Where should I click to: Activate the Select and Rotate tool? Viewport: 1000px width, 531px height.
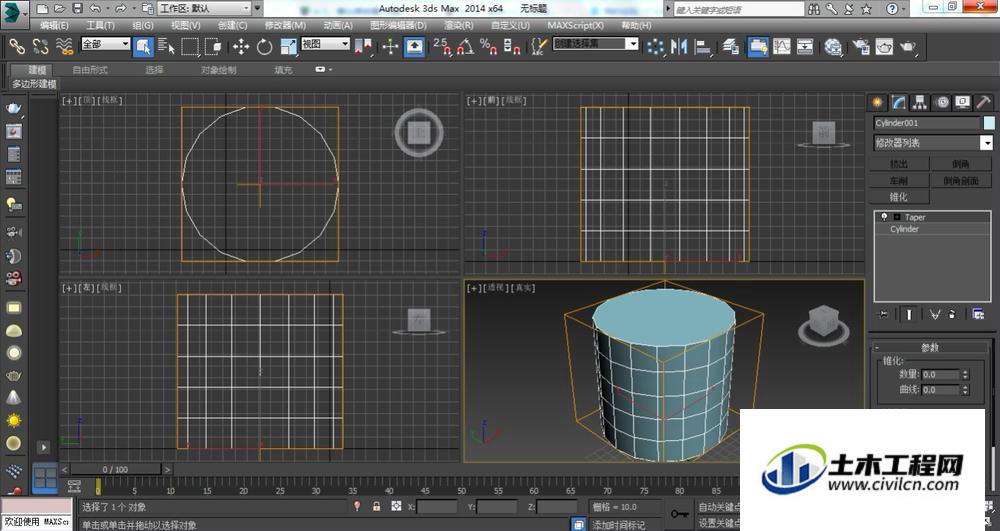pos(264,47)
